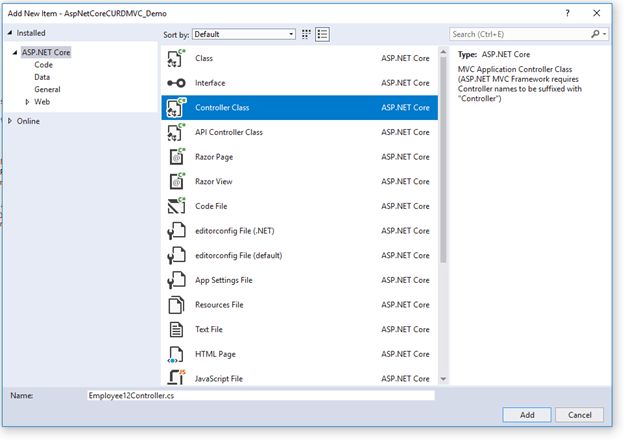Select 'JavaScript File' template name
Image resolution: width=624 pixels, height=445 pixels.
coord(219,379)
